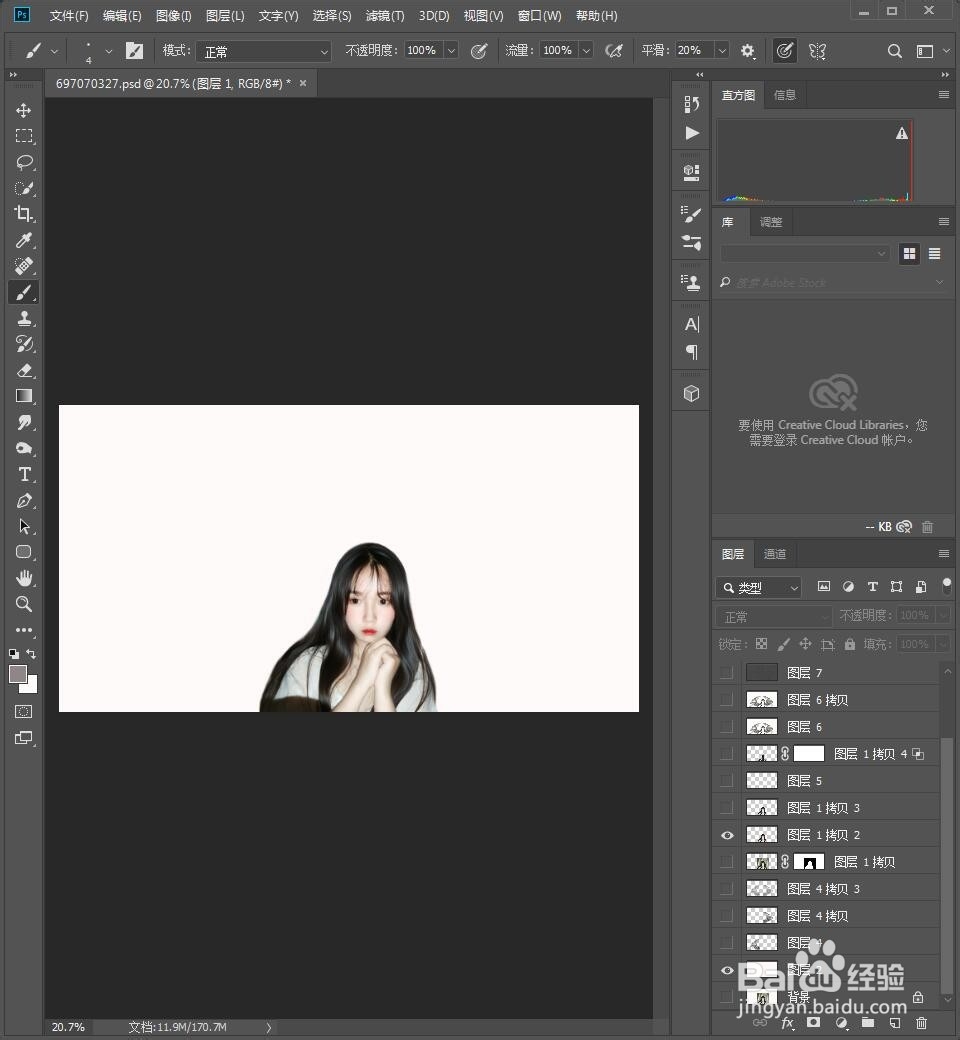Expand the 平滑 smoothing dropdown
The image size is (960, 1040).
723,50
